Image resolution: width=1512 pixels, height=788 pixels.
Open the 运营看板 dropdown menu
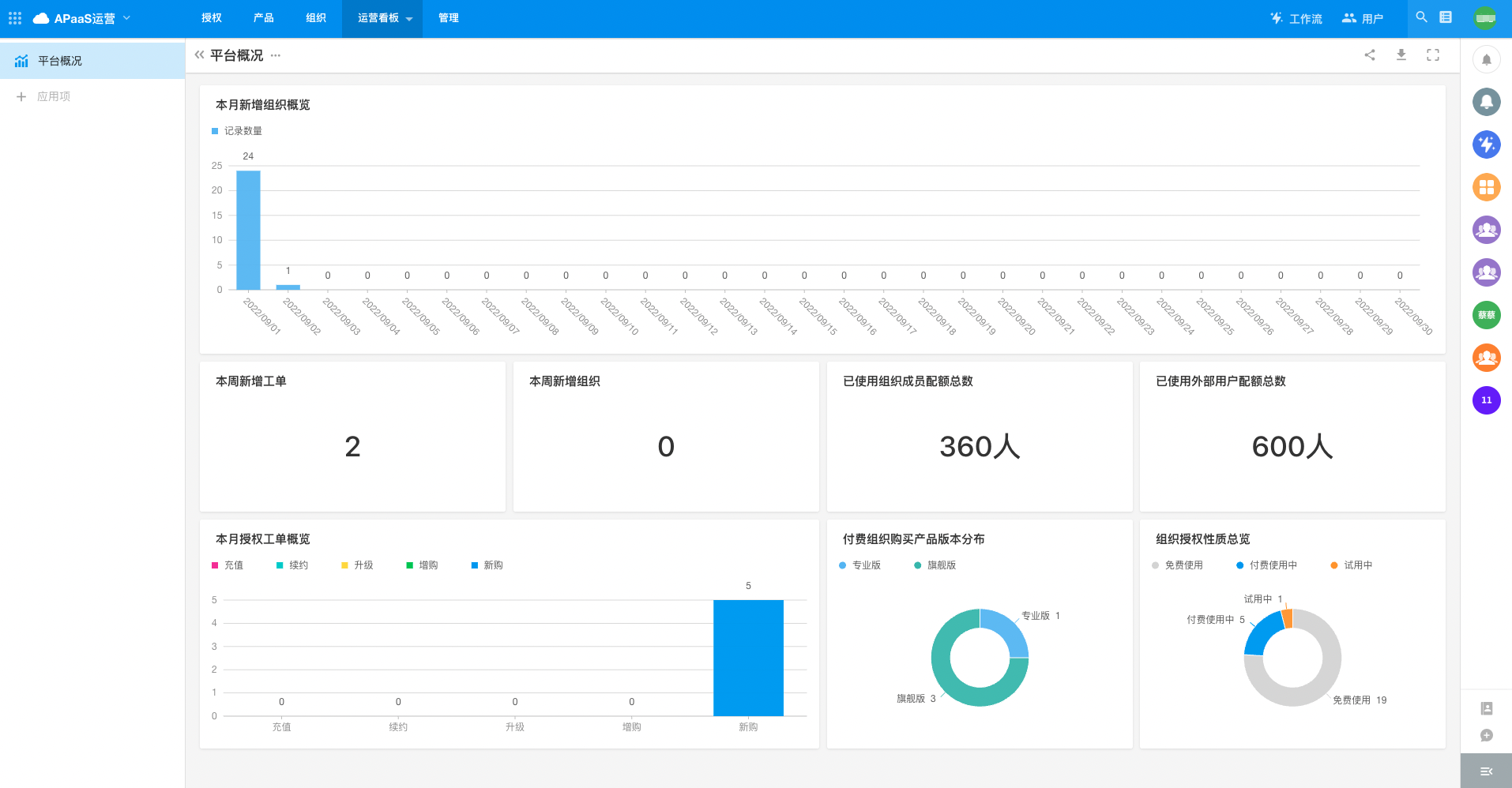pos(384,18)
